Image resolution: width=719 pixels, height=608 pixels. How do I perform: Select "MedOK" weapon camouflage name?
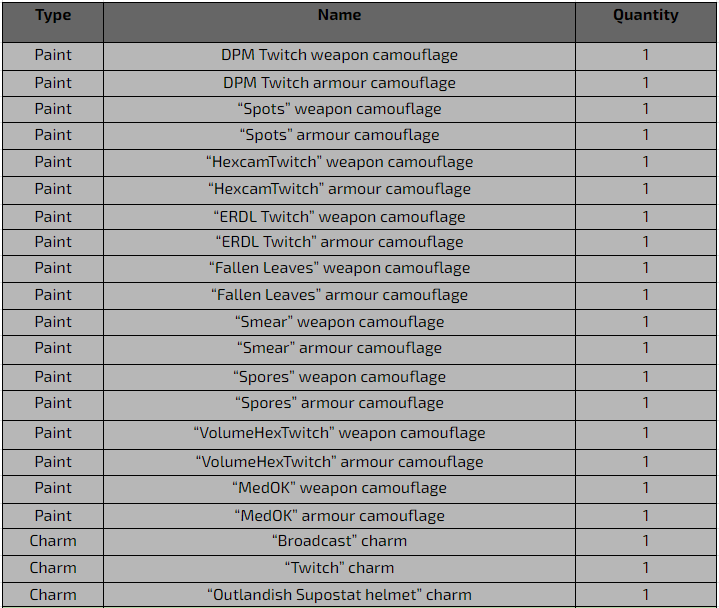click(339, 488)
